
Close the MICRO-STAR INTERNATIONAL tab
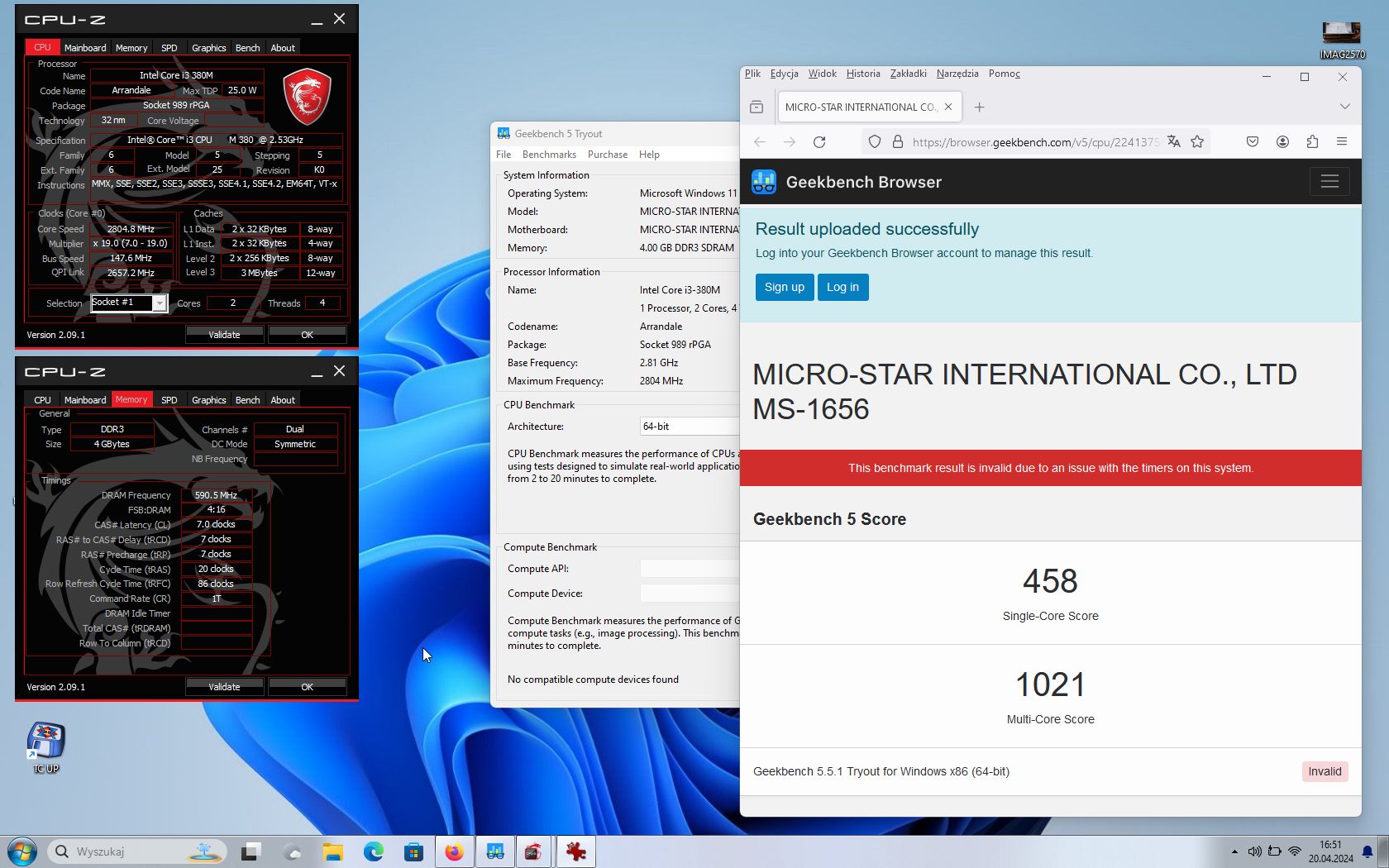click(948, 107)
